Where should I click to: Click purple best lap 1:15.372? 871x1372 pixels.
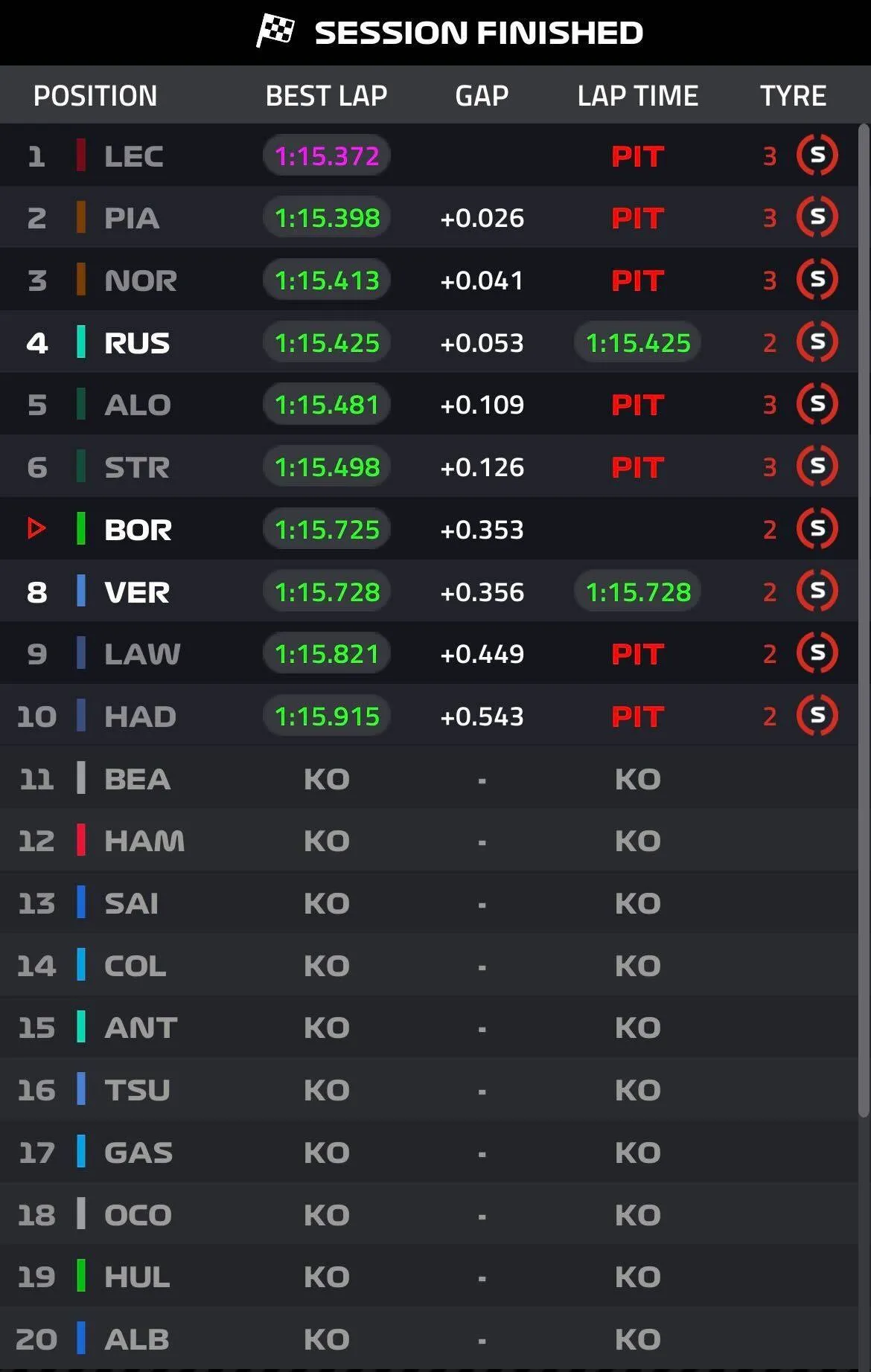(x=327, y=156)
